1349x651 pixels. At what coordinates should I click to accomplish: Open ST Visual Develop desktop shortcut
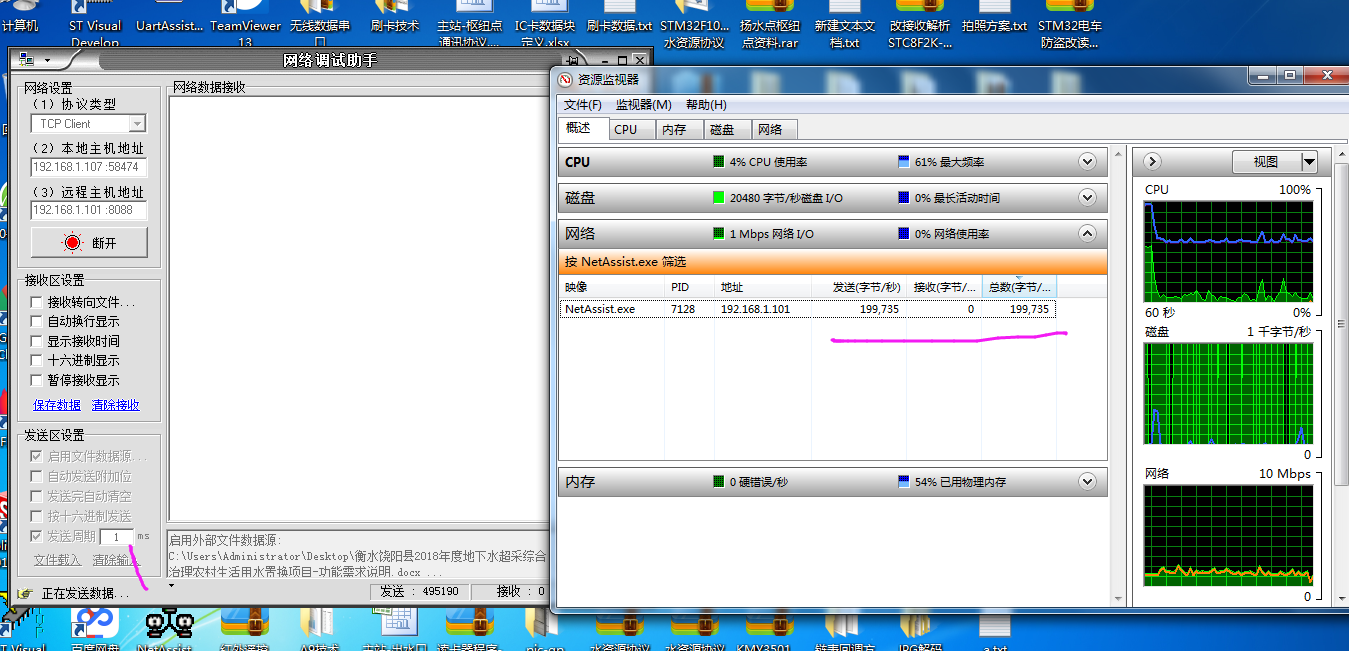[x=95, y=24]
